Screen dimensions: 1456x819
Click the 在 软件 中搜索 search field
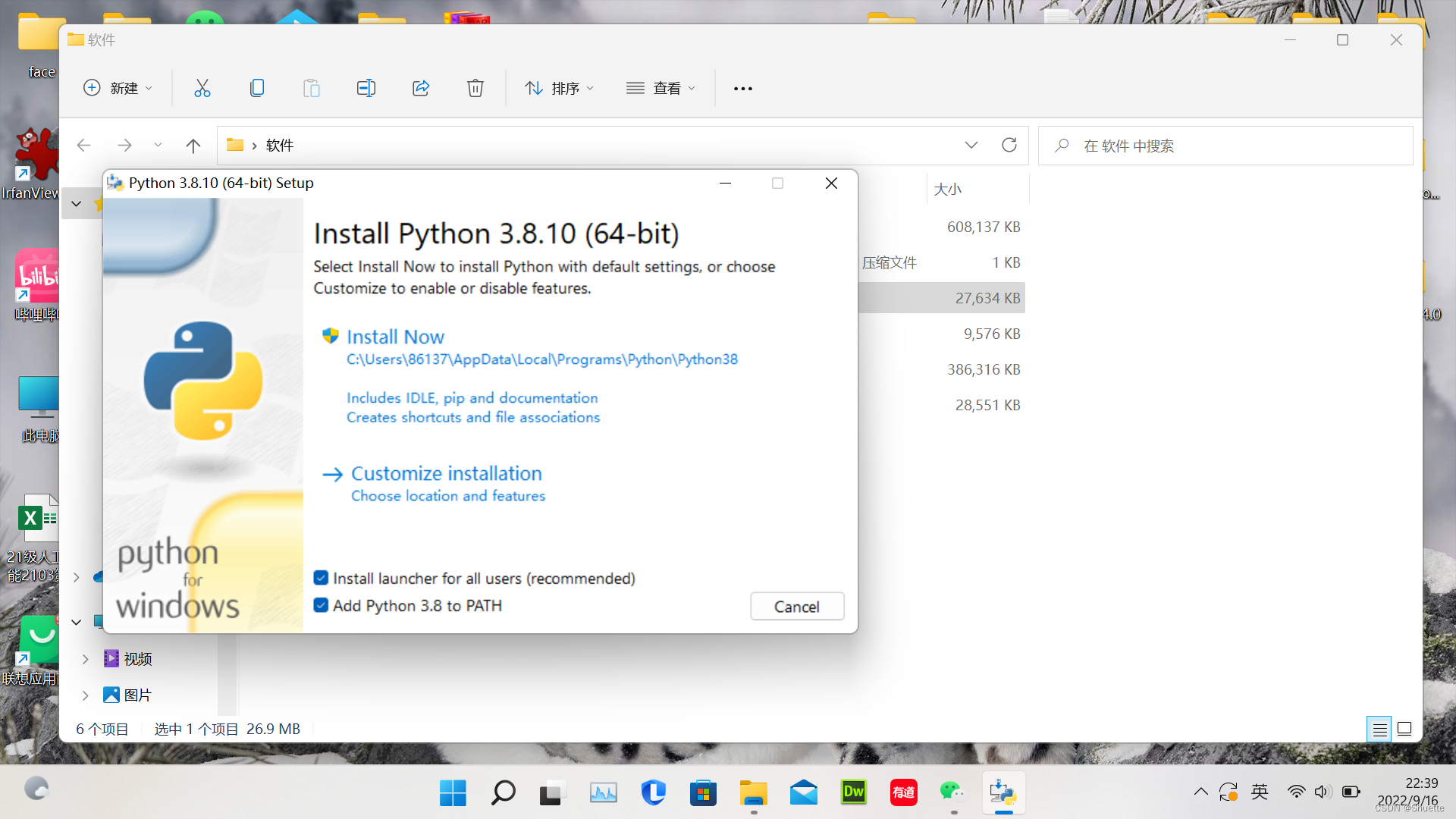[1225, 146]
